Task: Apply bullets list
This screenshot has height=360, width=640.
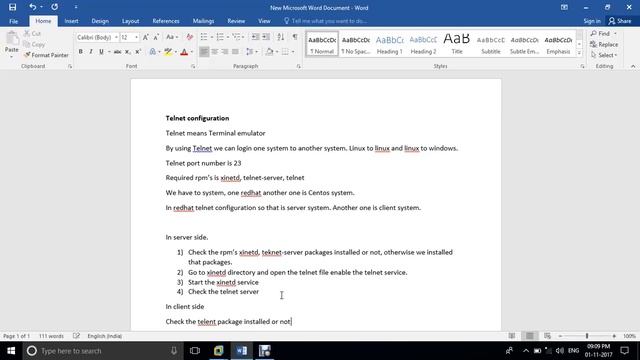Action: (x=204, y=37)
